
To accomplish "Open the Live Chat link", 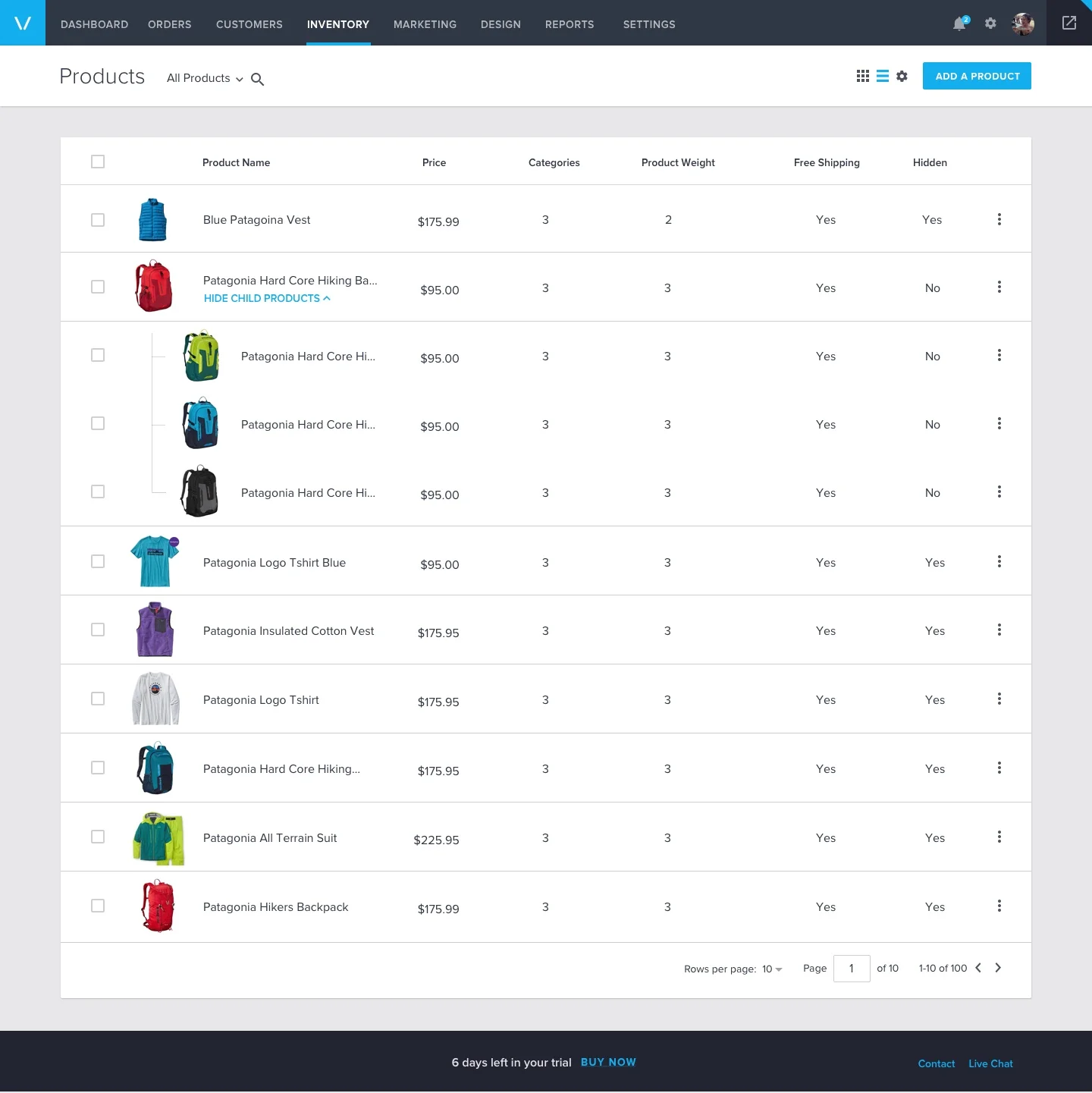I will pyautogui.click(x=990, y=1063).
